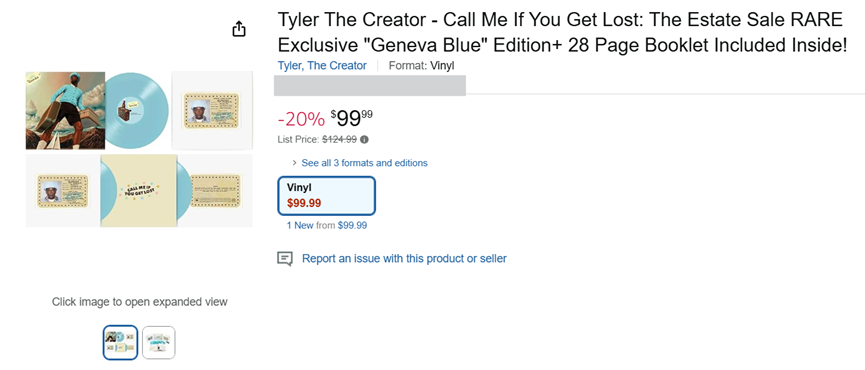The height and width of the screenshot is (370, 865).
Task: Click the List Price info icon
Action: pyautogui.click(x=364, y=140)
